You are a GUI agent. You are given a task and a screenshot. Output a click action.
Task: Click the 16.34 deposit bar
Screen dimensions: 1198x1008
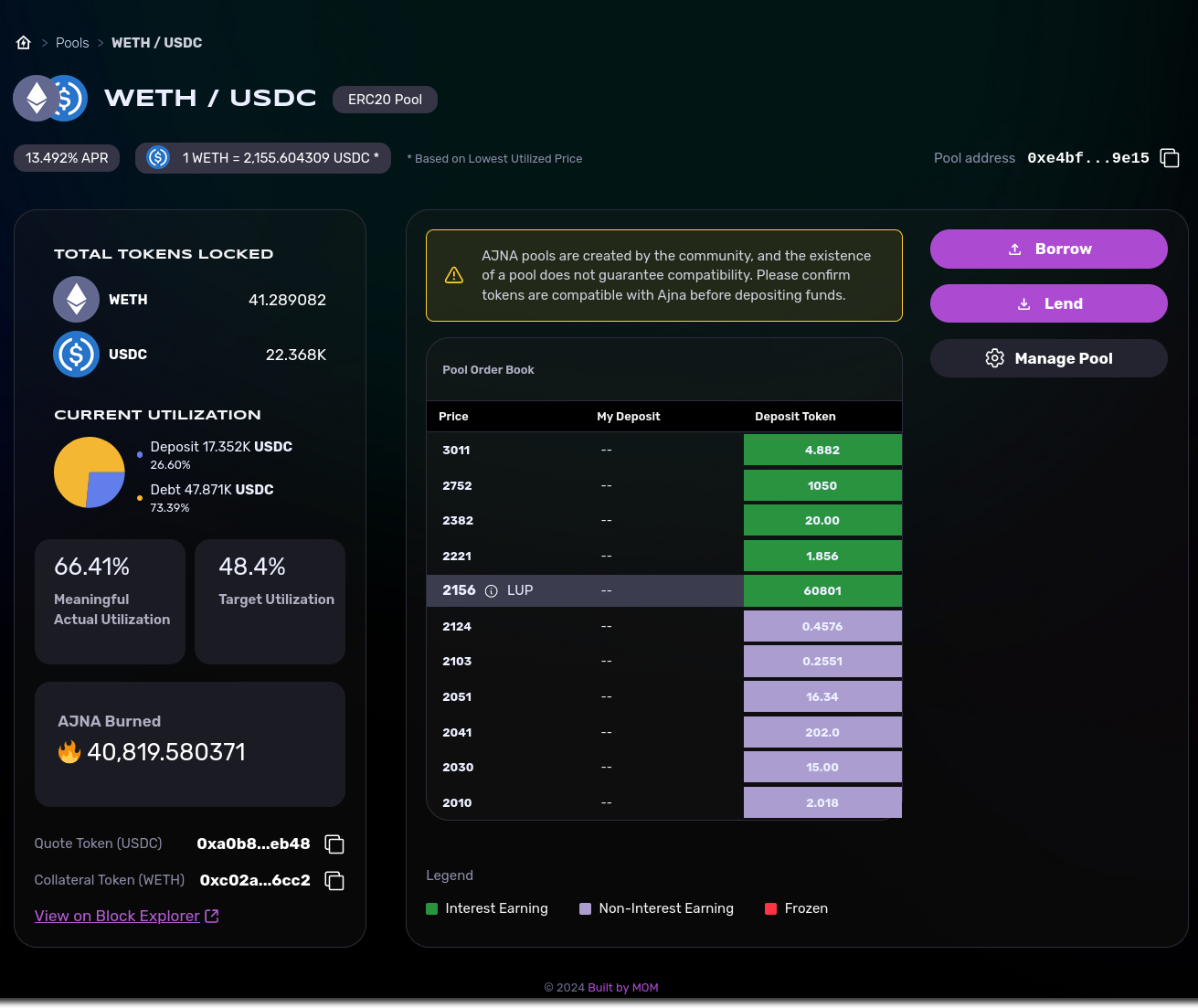point(822,697)
